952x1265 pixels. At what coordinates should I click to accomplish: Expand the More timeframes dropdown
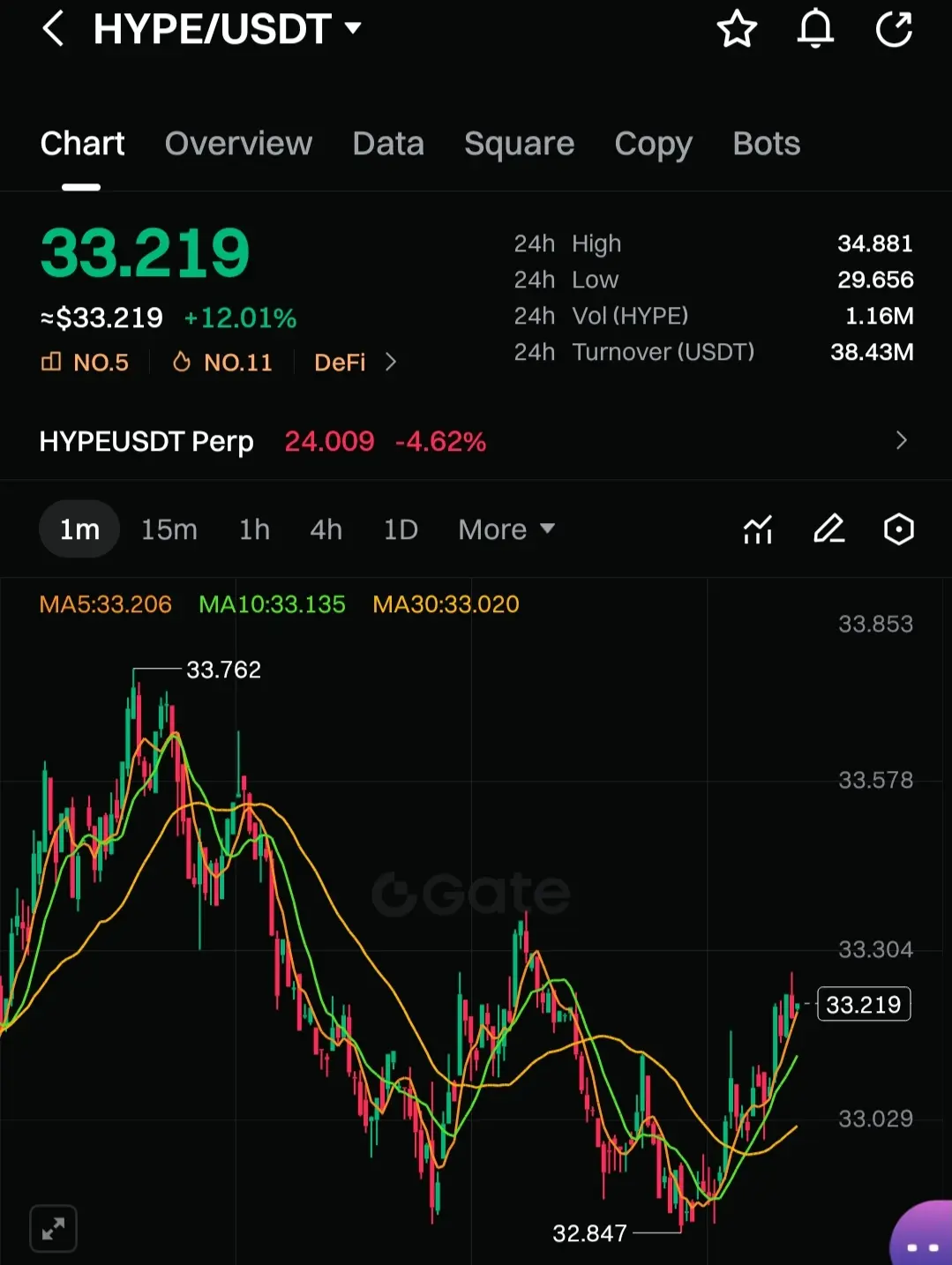(506, 529)
